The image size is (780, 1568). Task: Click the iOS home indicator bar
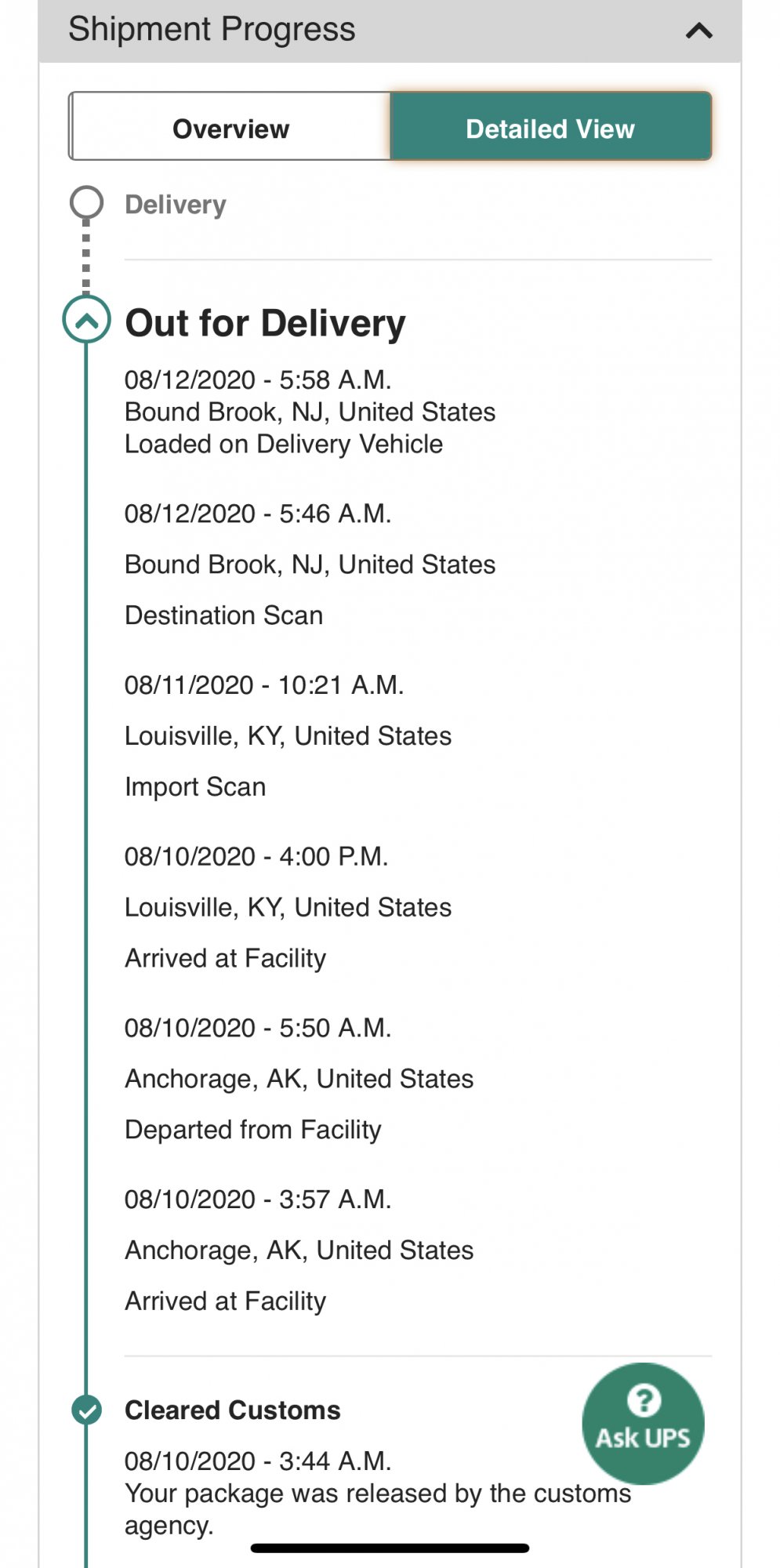tap(390, 1548)
